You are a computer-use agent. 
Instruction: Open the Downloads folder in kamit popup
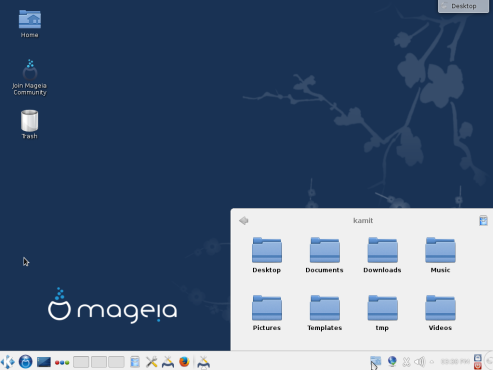[382, 255]
